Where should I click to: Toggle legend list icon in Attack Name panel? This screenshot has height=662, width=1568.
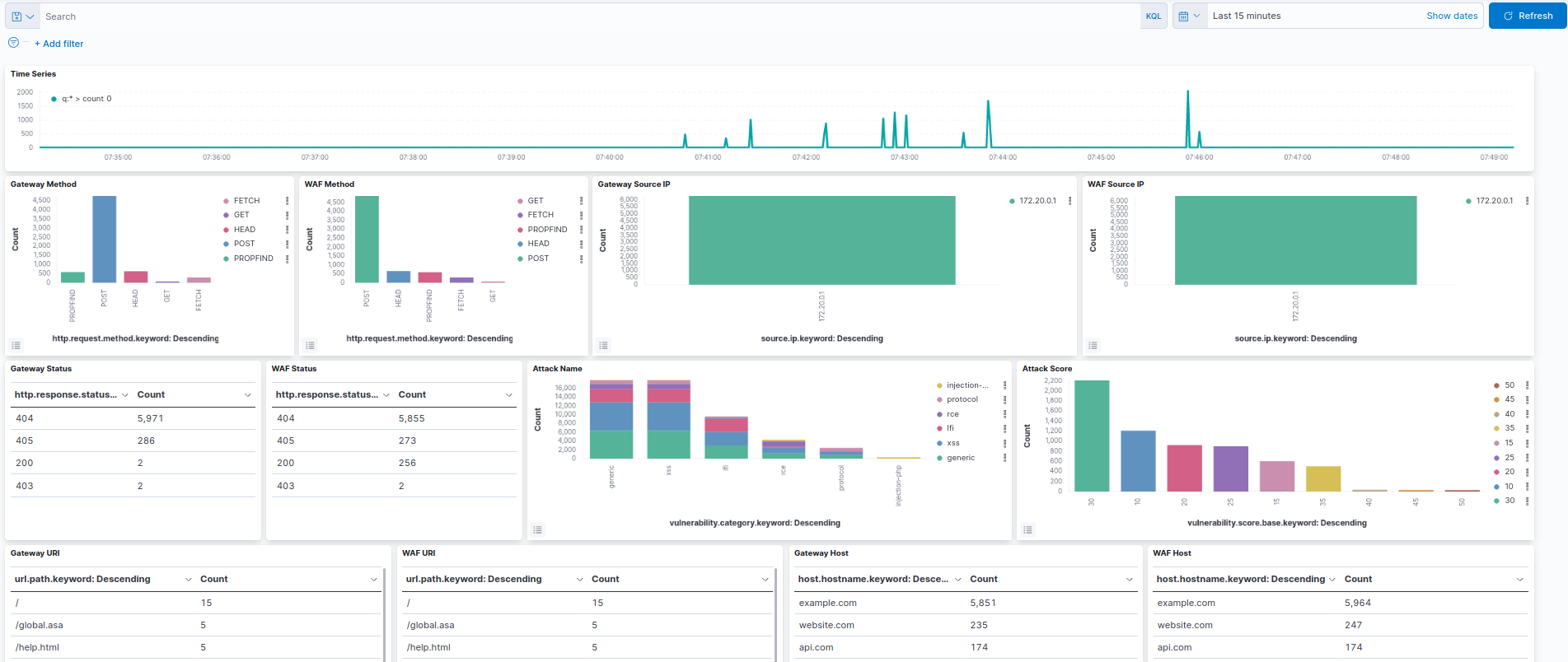coord(538,529)
